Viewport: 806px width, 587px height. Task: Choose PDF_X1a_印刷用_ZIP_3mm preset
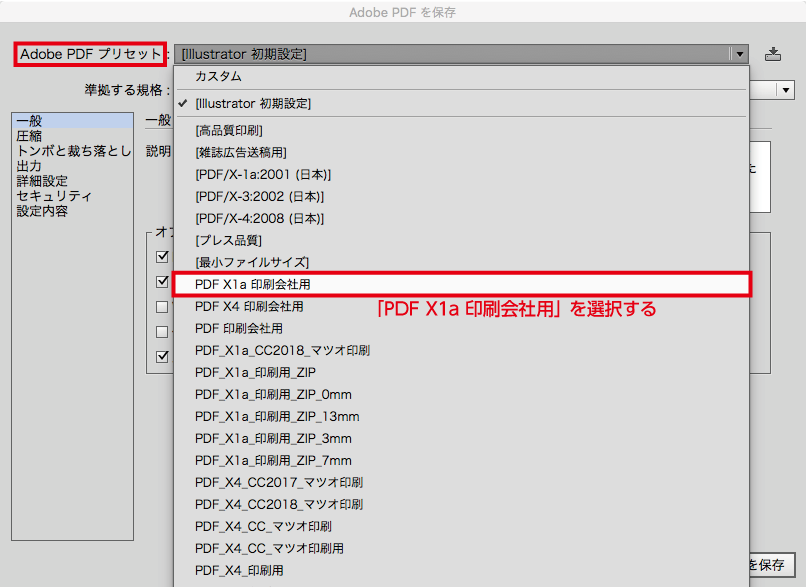point(461,438)
